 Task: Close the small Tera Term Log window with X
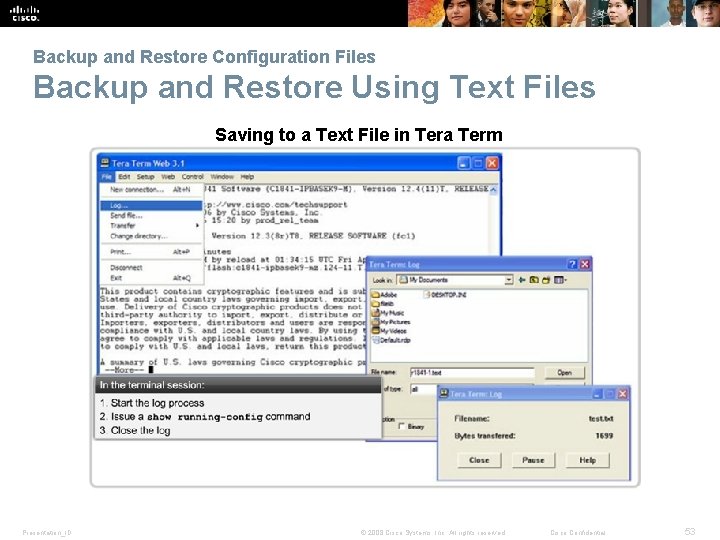pos(622,394)
